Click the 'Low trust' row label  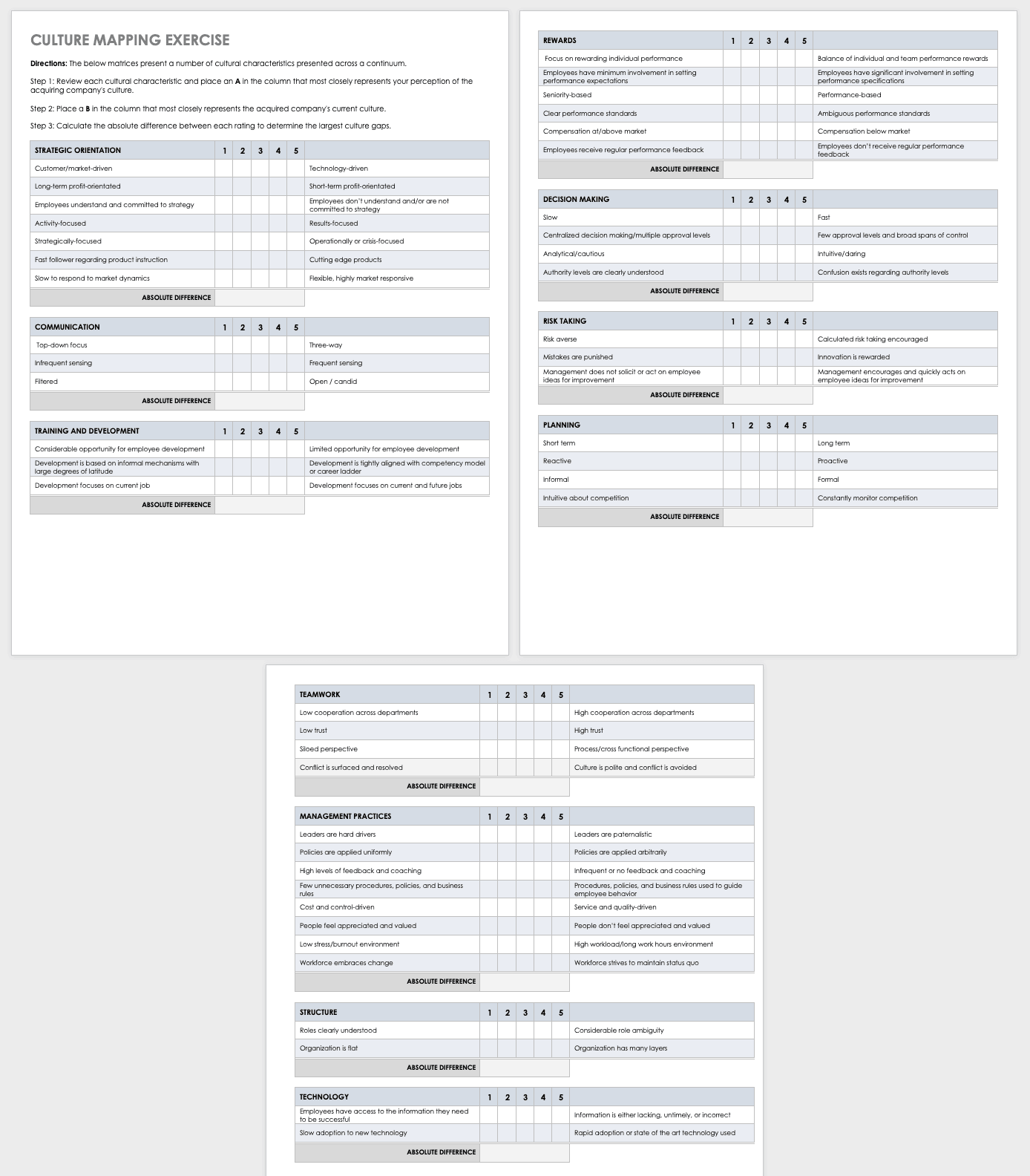313,731
